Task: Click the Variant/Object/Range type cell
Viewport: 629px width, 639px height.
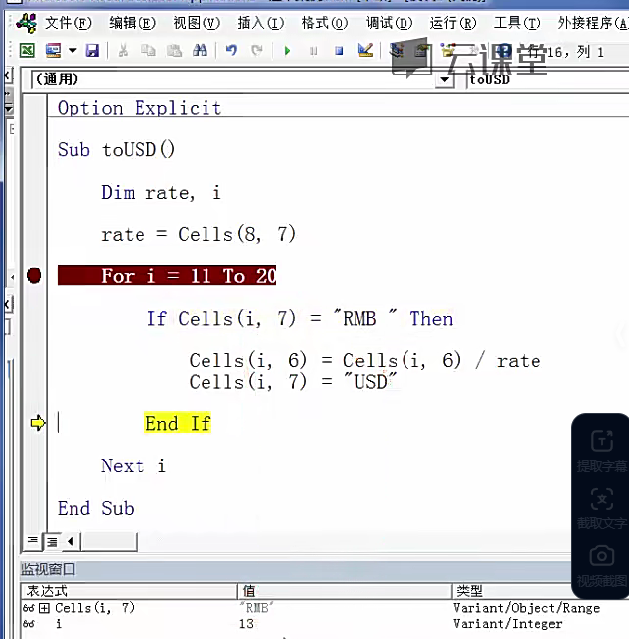Action: [526, 608]
